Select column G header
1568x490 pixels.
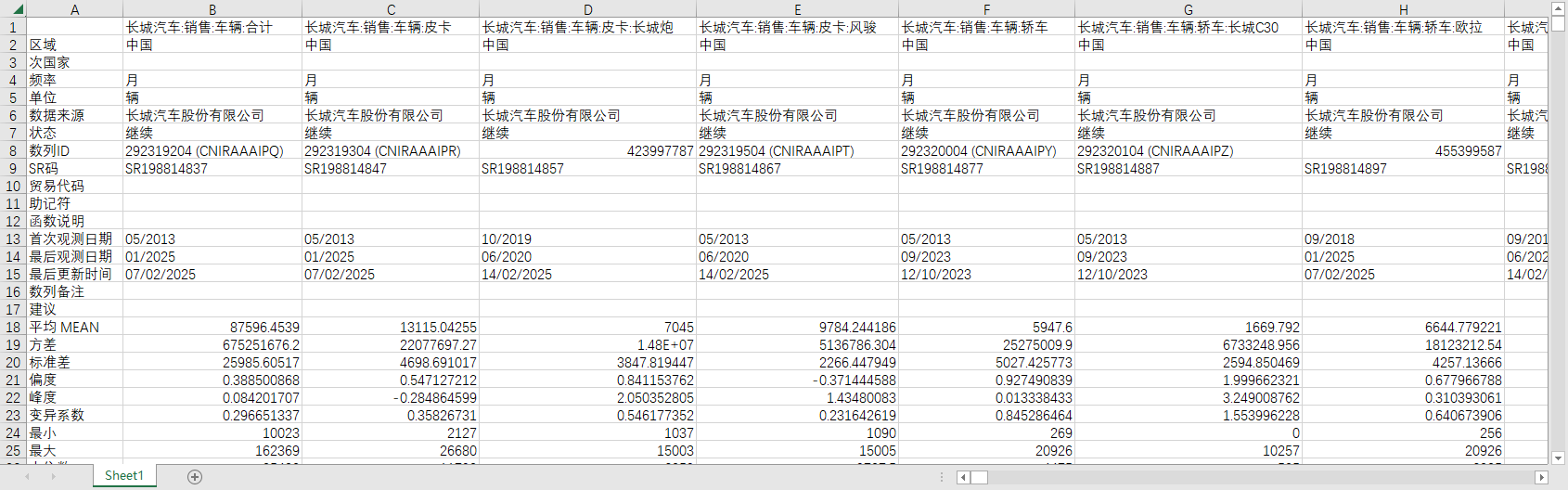tap(1189, 9)
